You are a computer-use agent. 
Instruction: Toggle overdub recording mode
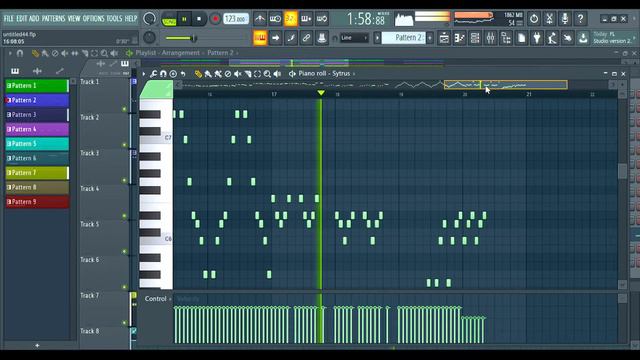tap(306, 19)
